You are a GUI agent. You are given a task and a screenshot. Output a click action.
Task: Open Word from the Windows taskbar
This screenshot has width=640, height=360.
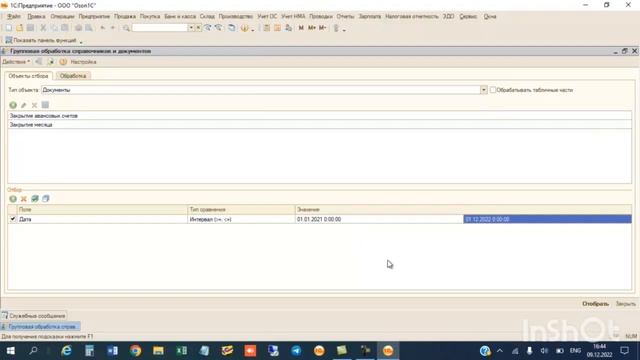[x=113, y=351]
